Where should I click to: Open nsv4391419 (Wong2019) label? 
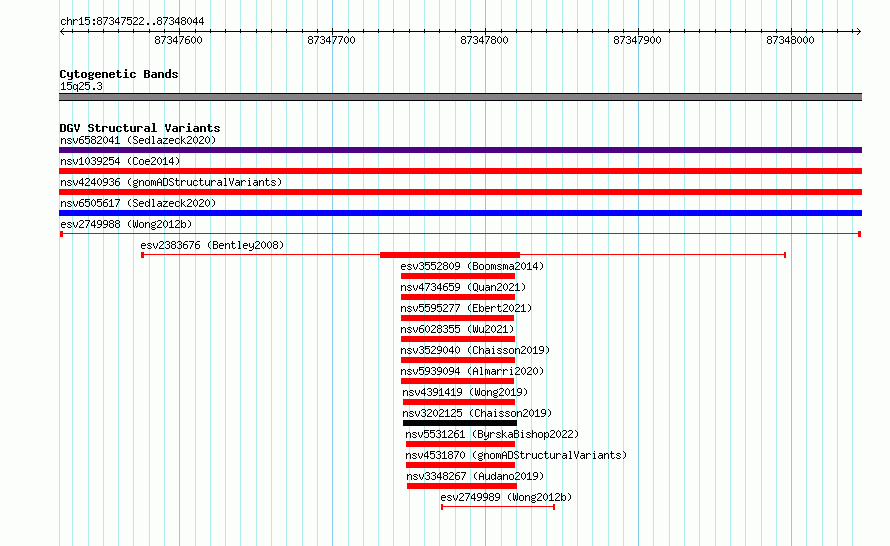tap(465, 392)
